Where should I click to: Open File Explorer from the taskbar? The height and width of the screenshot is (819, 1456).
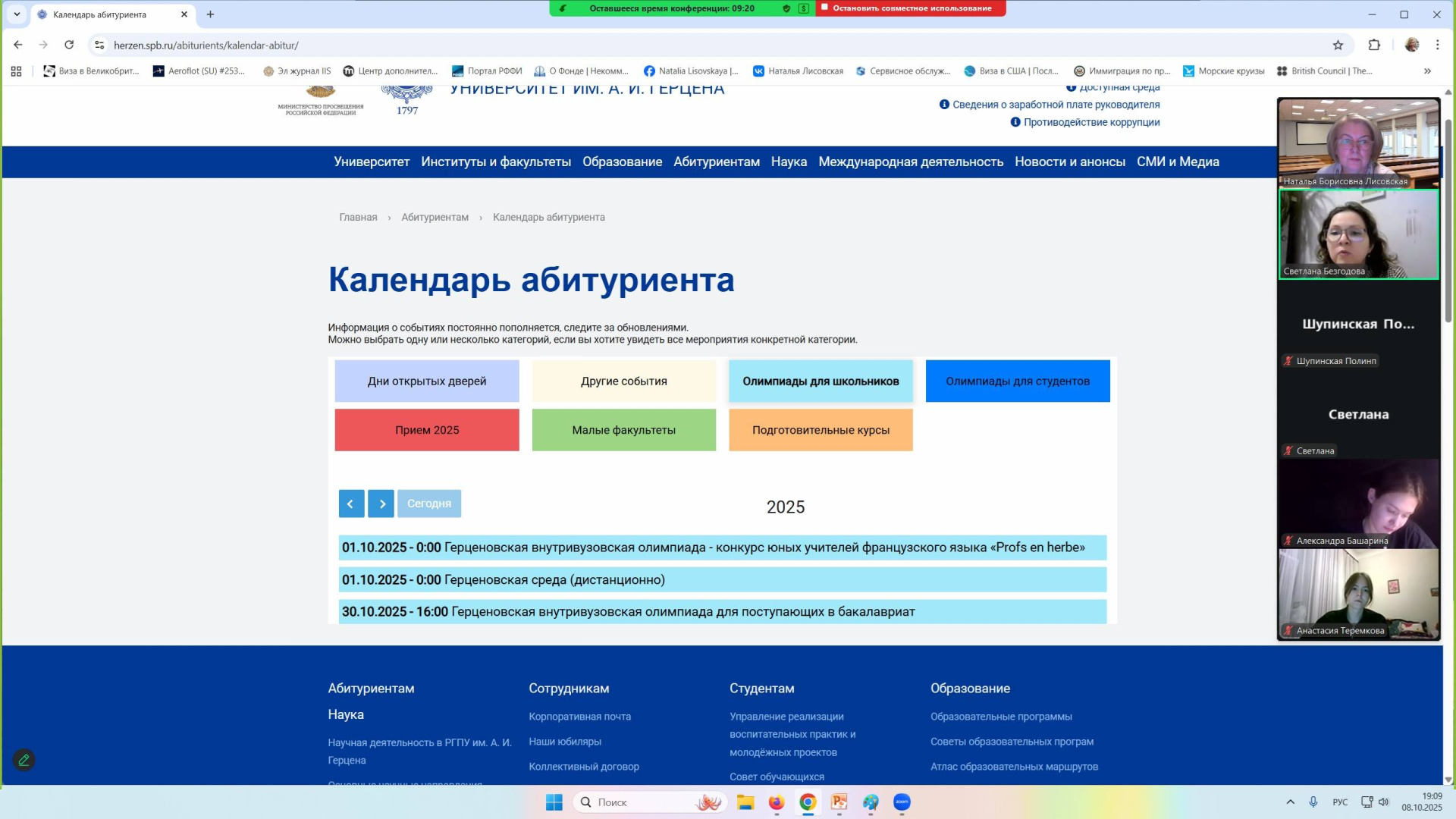coord(745,802)
